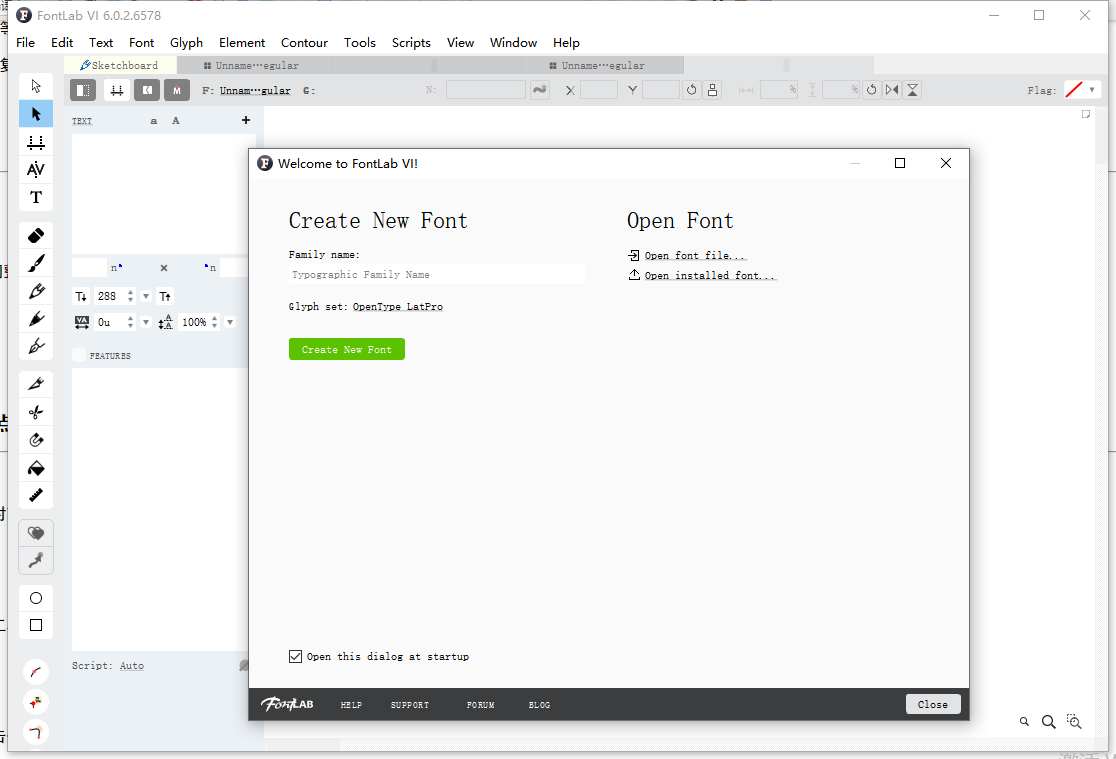Toggle the sidebar panel button in toolbar
The image size is (1116, 759).
coord(83,90)
